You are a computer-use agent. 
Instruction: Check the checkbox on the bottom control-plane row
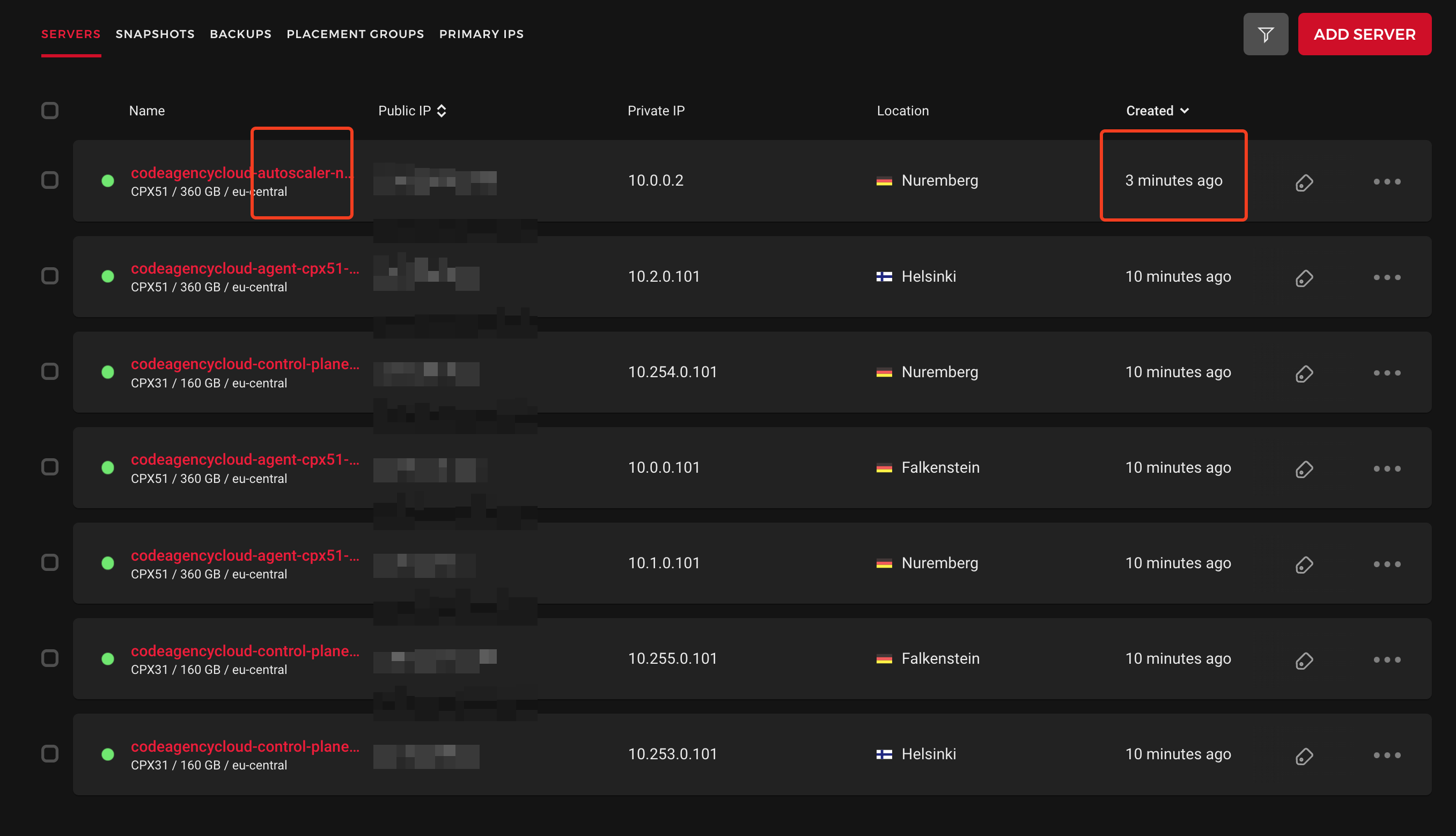pos(50,754)
